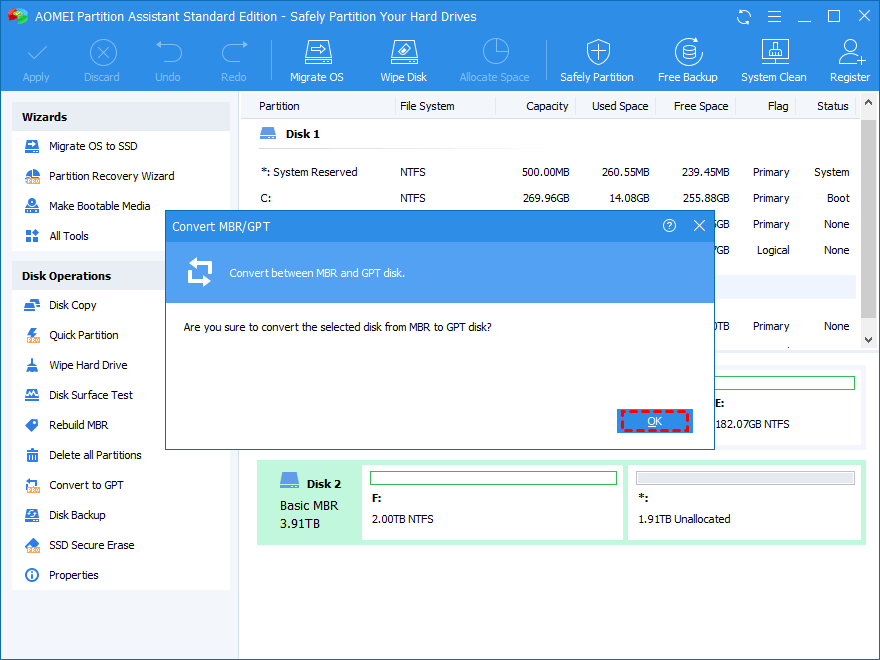Open System Clean from the toolbar
This screenshot has height=660, width=880.
click(774, 61)
